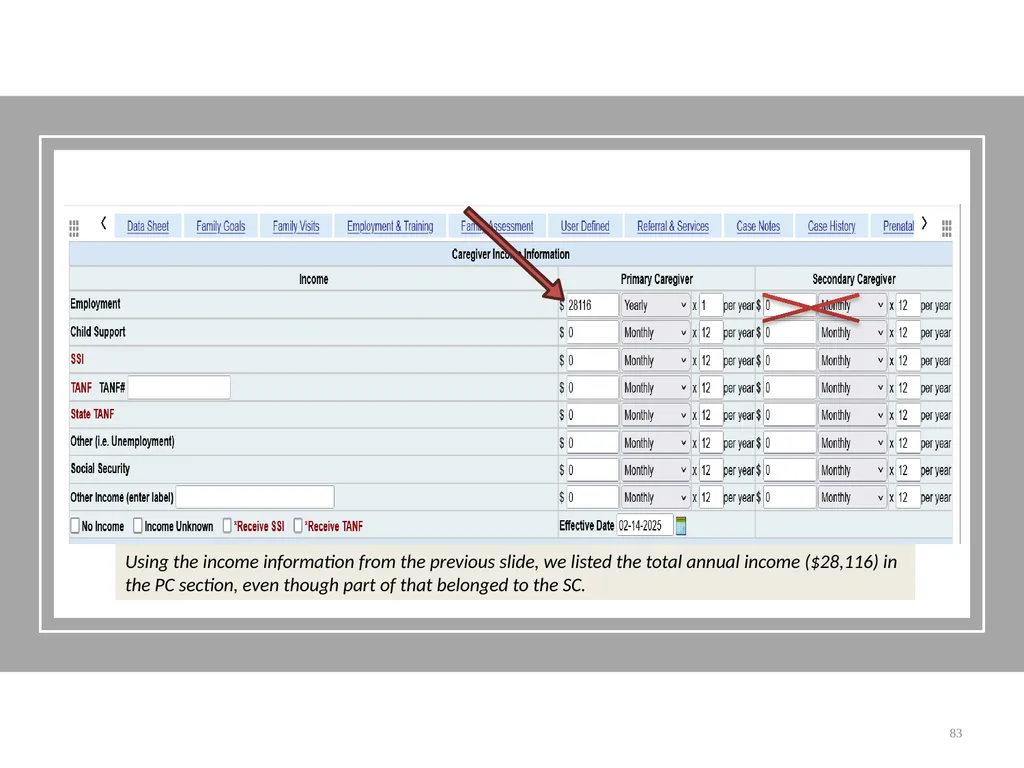Click Primary Caregiver Child Support amount field
The image size is (1024, 768).
[592, 333]
